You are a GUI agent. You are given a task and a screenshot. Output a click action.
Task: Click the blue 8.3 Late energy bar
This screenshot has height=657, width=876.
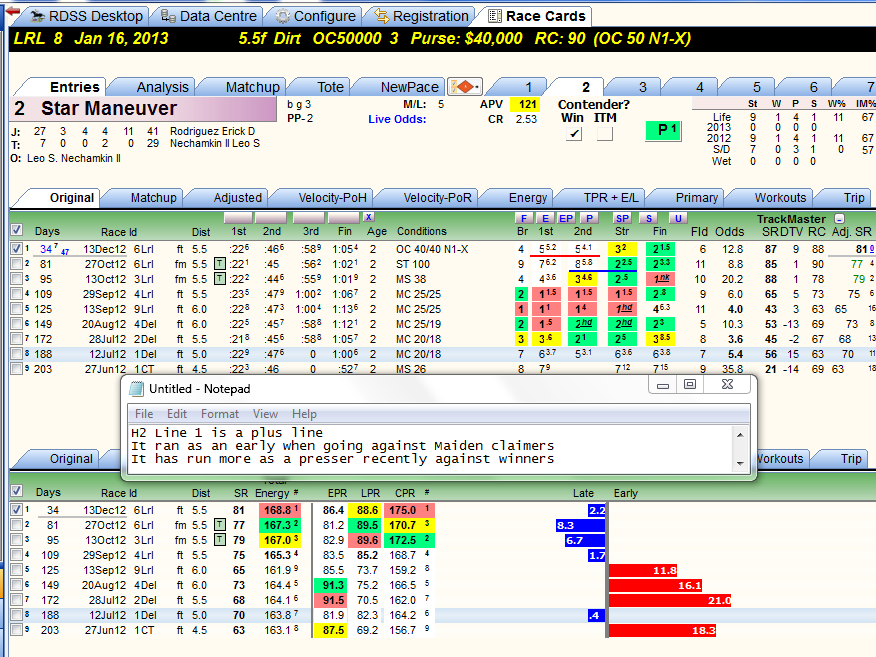point(580,525)
